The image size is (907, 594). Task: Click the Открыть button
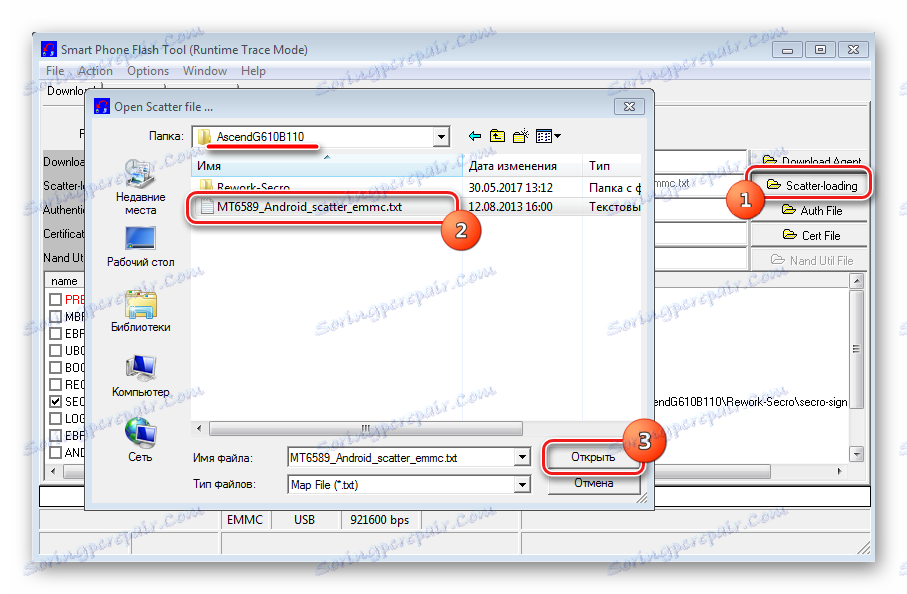pyautogui.click(x=593, y=457)
